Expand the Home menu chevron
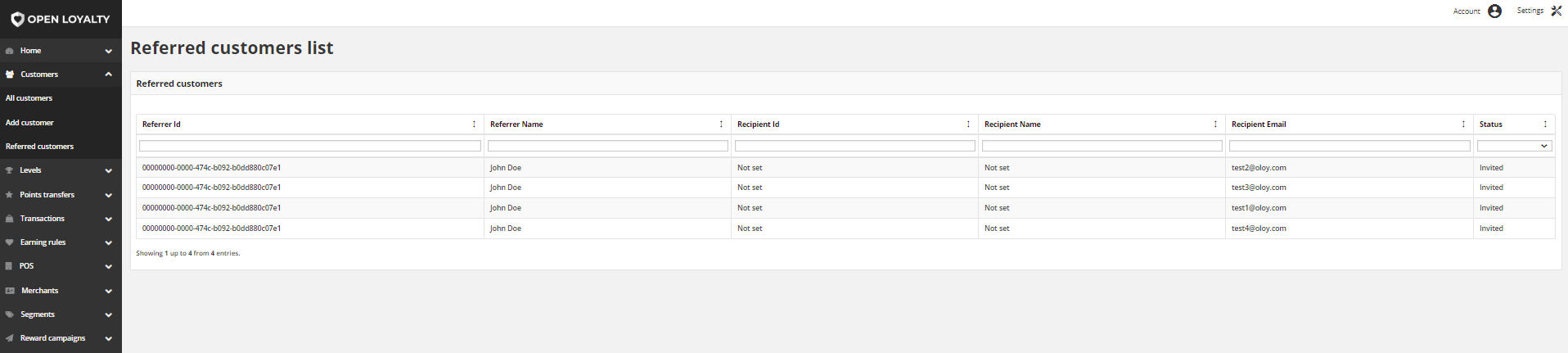 pos(108,52)
